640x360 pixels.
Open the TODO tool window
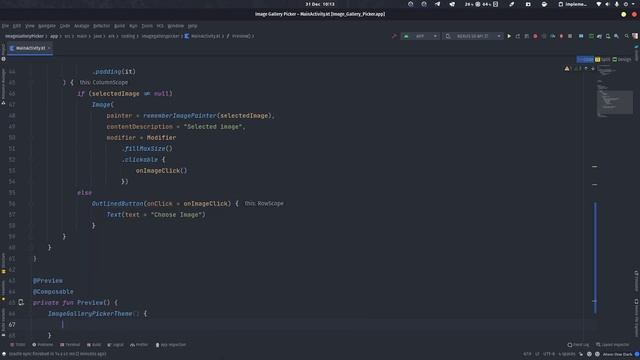pos(18,345)
